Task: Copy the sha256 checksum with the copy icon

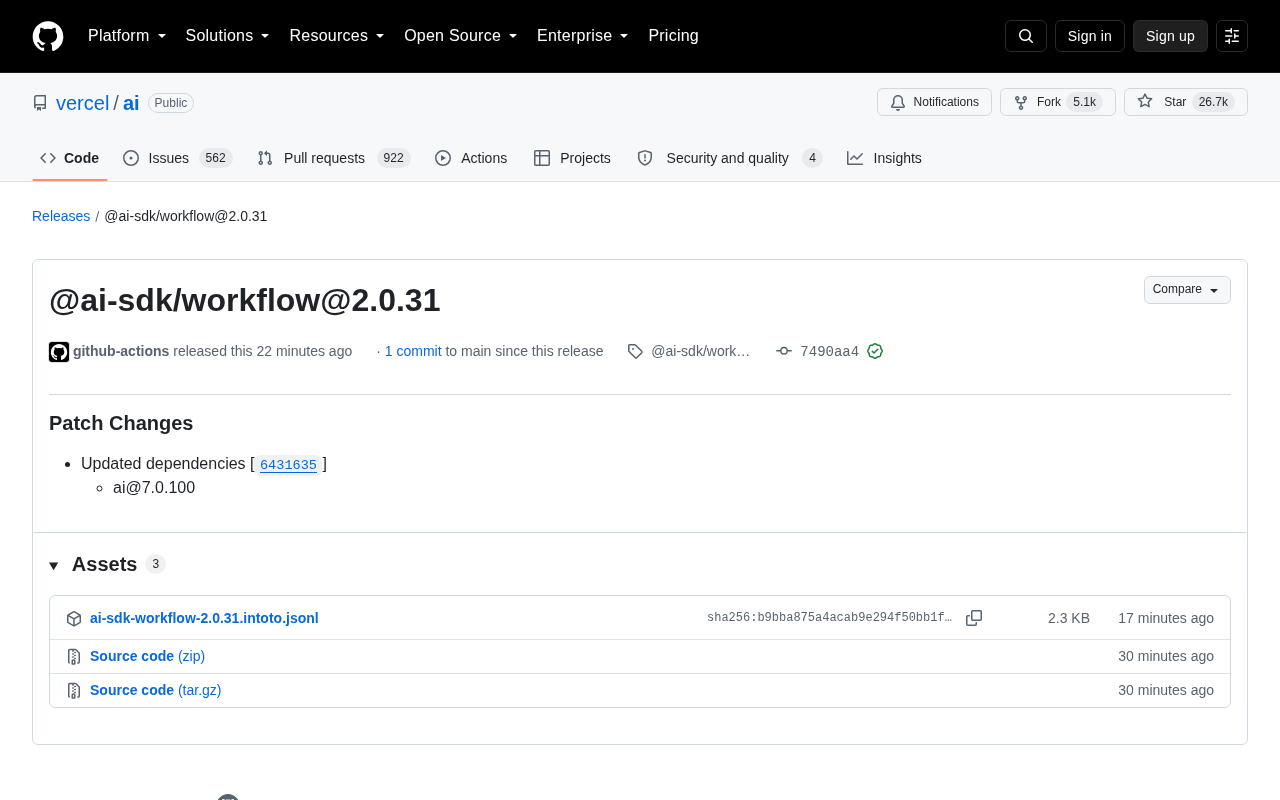Action: [x=974, y=618]
